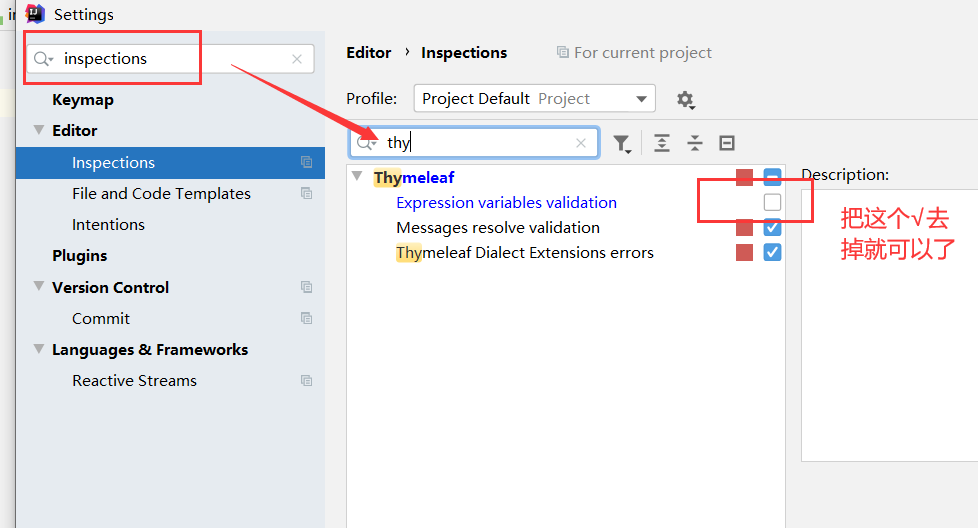Open the Plugins settings page
This screenshot has height=528, width=978.
(x=79, y=256)
